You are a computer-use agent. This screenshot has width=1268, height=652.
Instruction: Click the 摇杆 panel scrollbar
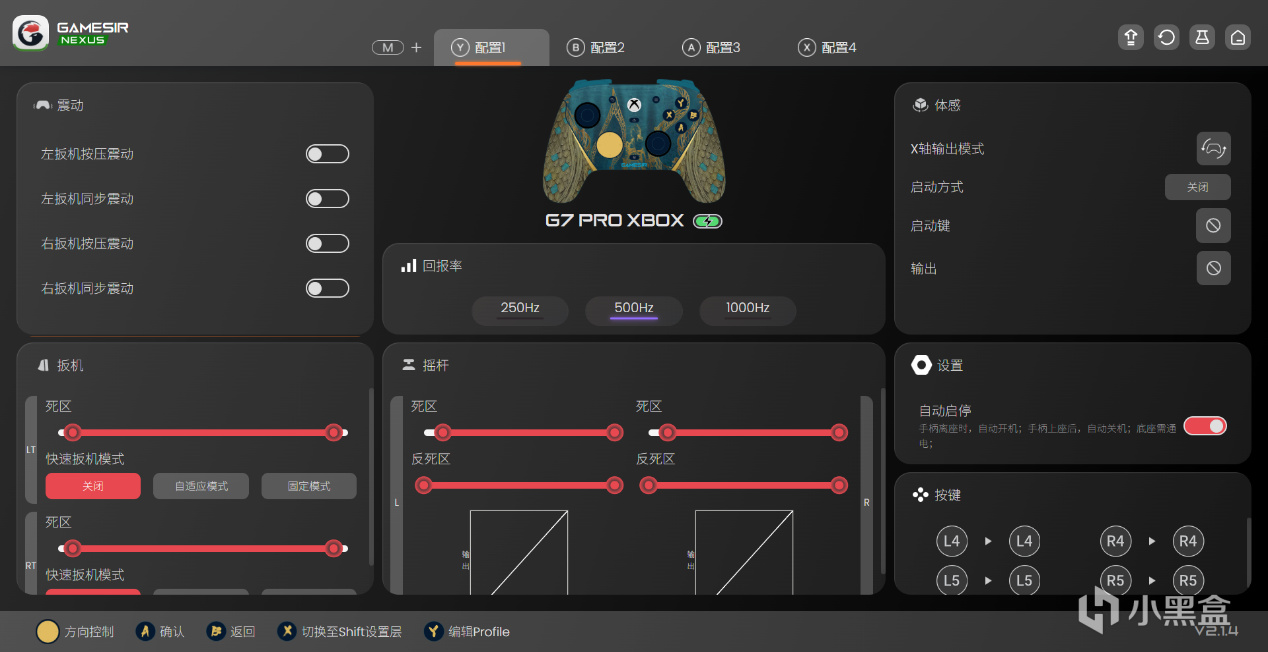pyautogui.click(x=882, y=480)
